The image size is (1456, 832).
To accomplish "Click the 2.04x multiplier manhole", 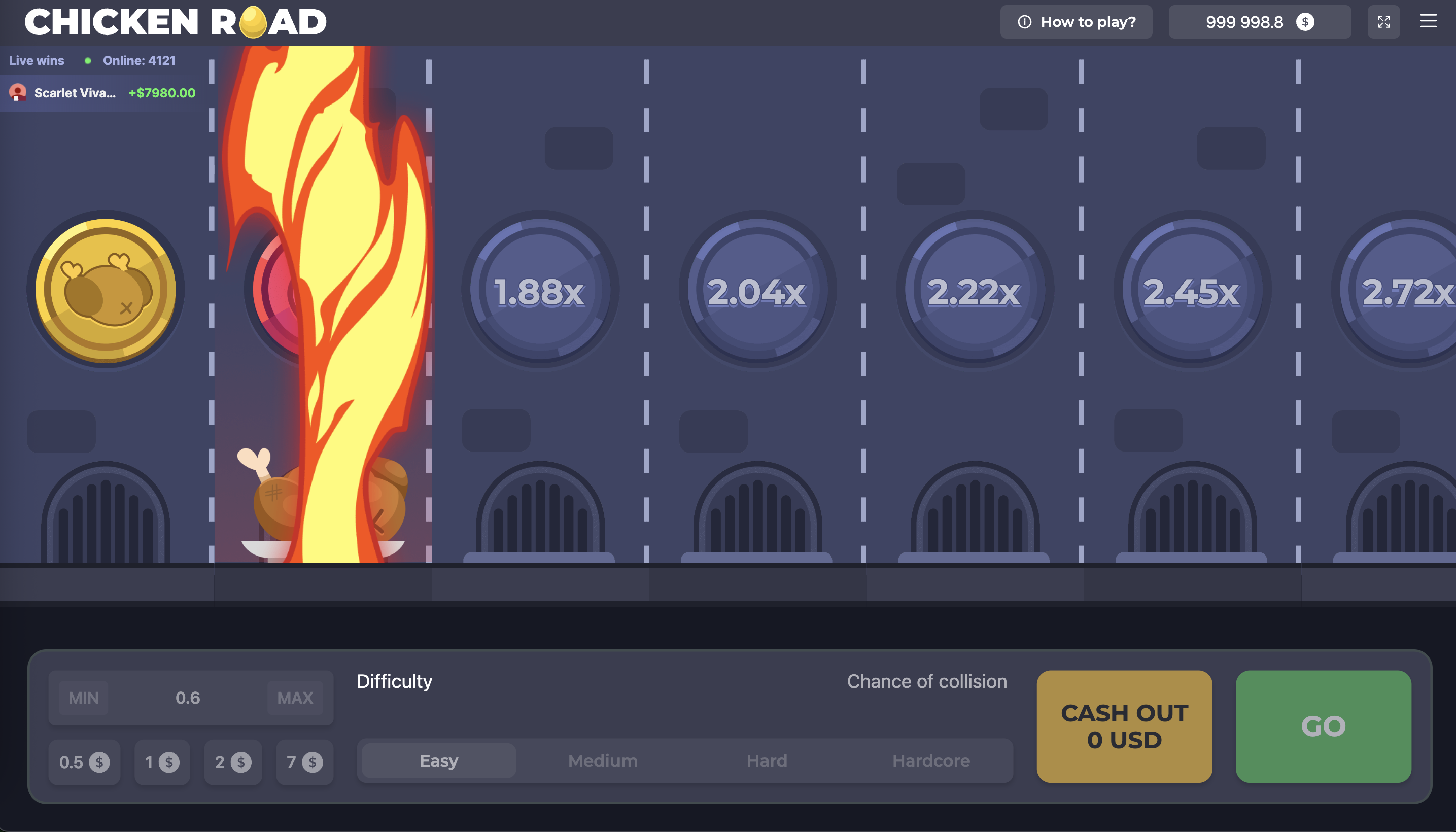I will [x=757, y=290].
